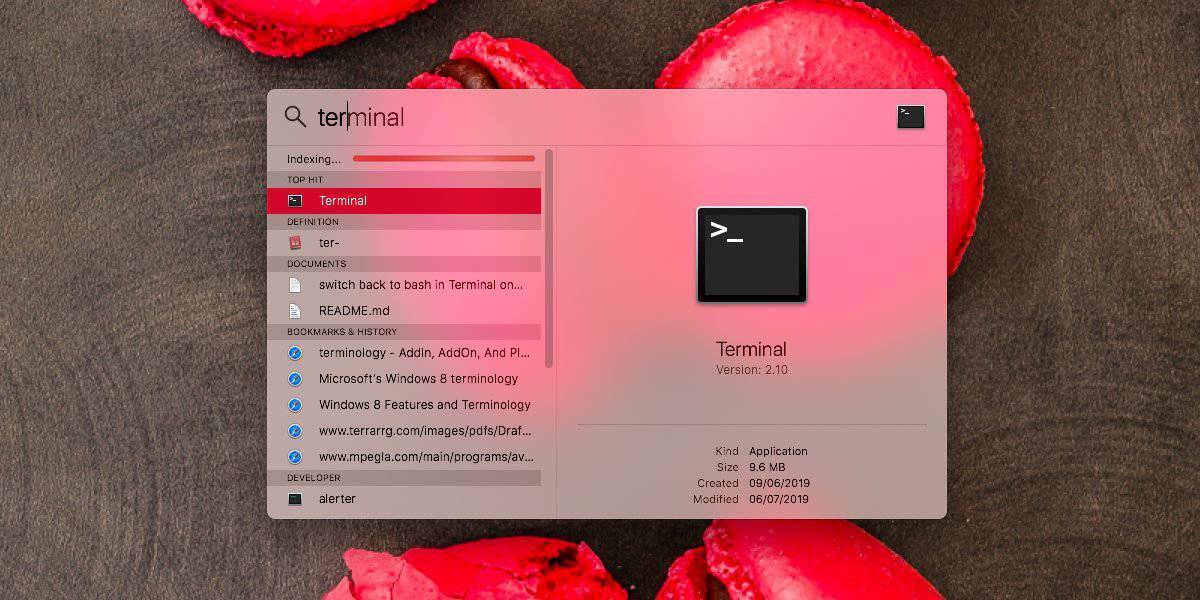
Task: Click the document icon beside 'switch back to bash'
Action: tap(295, 285)
